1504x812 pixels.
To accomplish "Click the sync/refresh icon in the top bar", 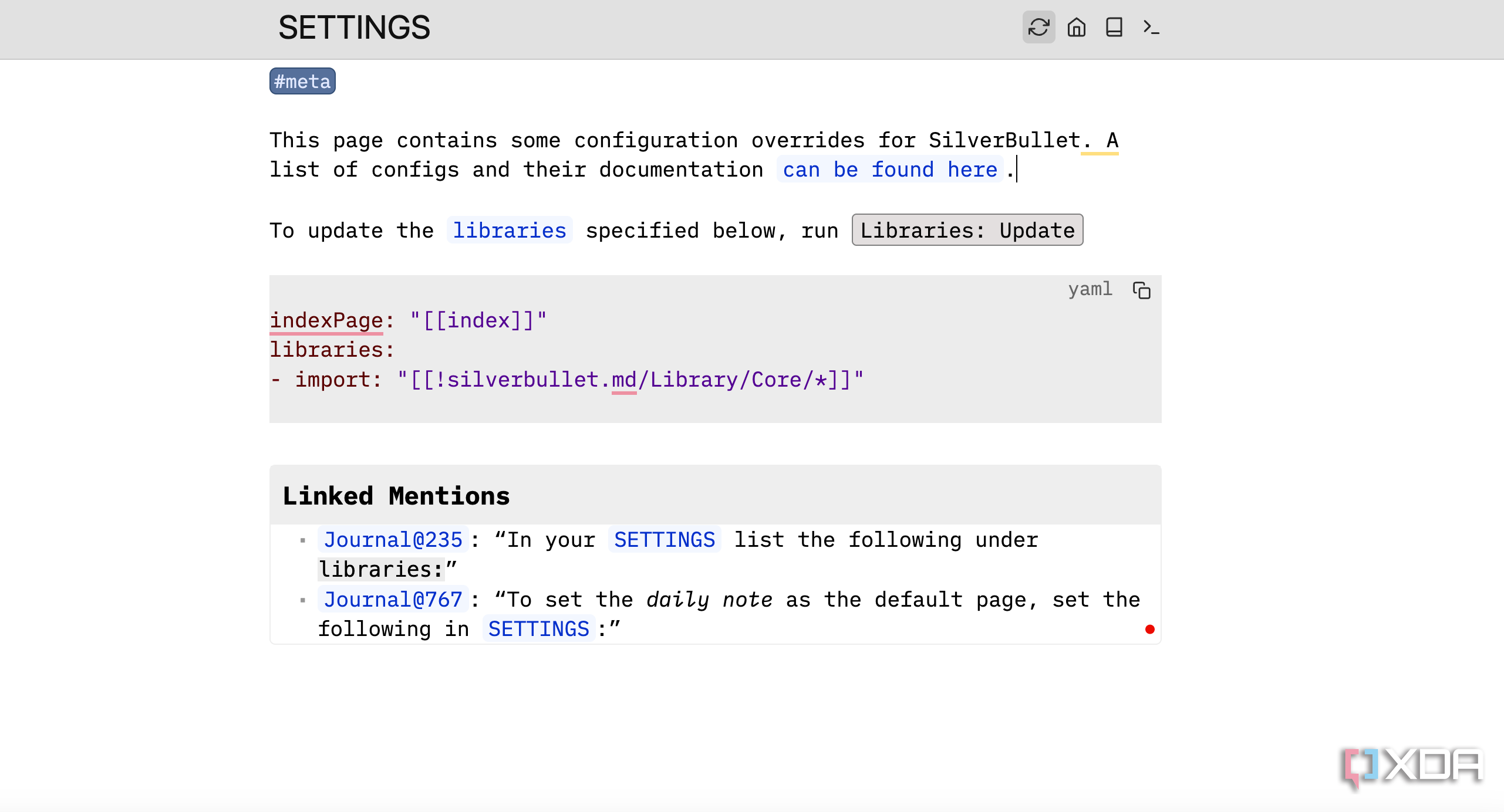I will click(1038, 27).
